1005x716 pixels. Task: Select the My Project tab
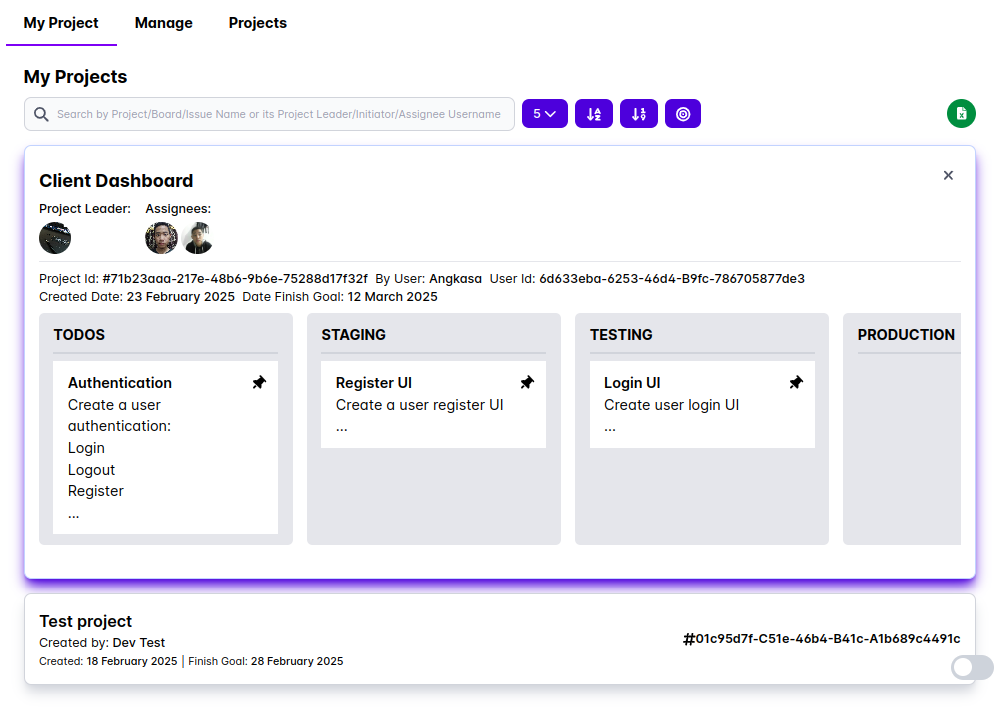[x=61, y=23]
